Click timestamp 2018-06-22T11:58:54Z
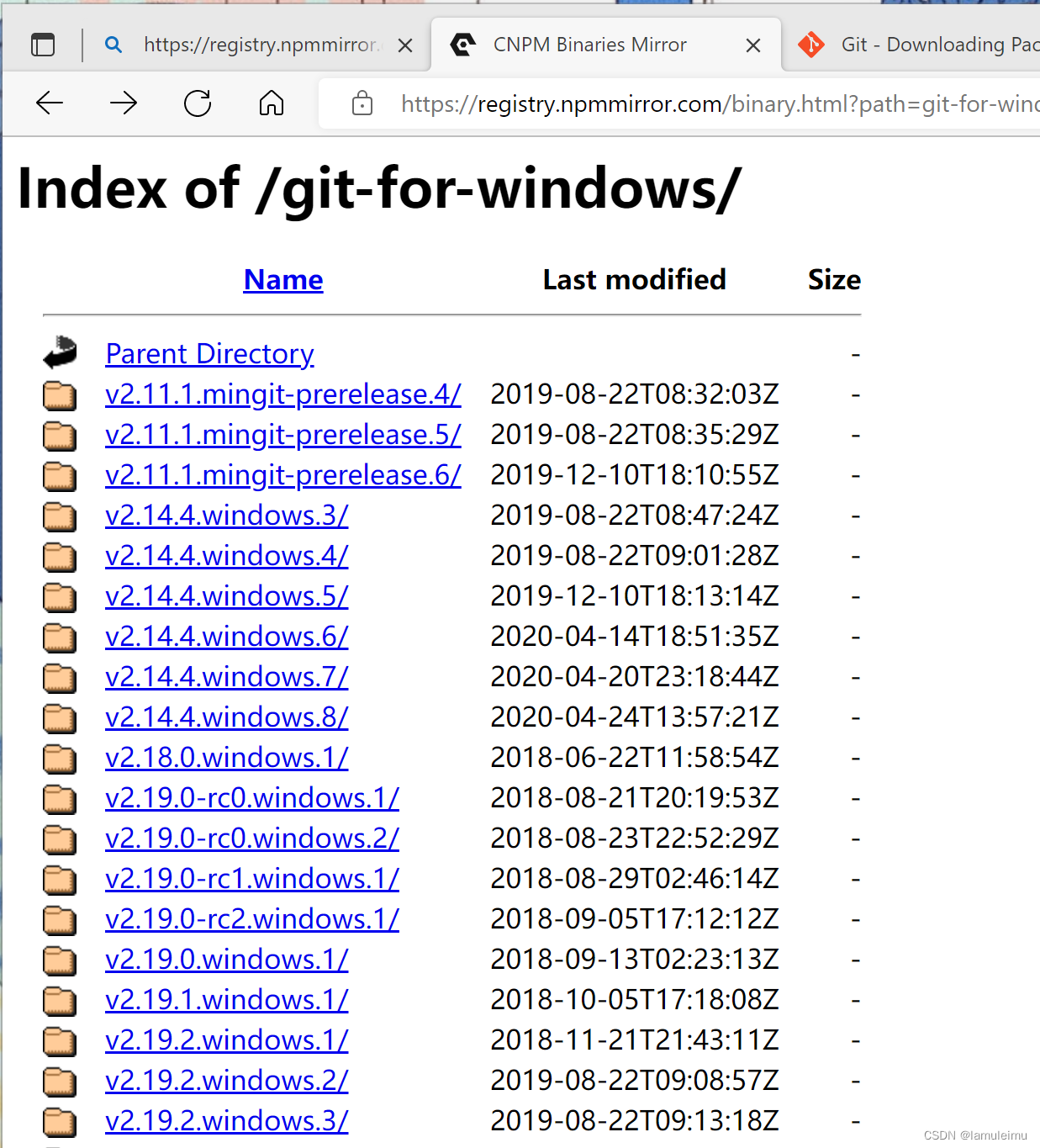 pos(635,758)
